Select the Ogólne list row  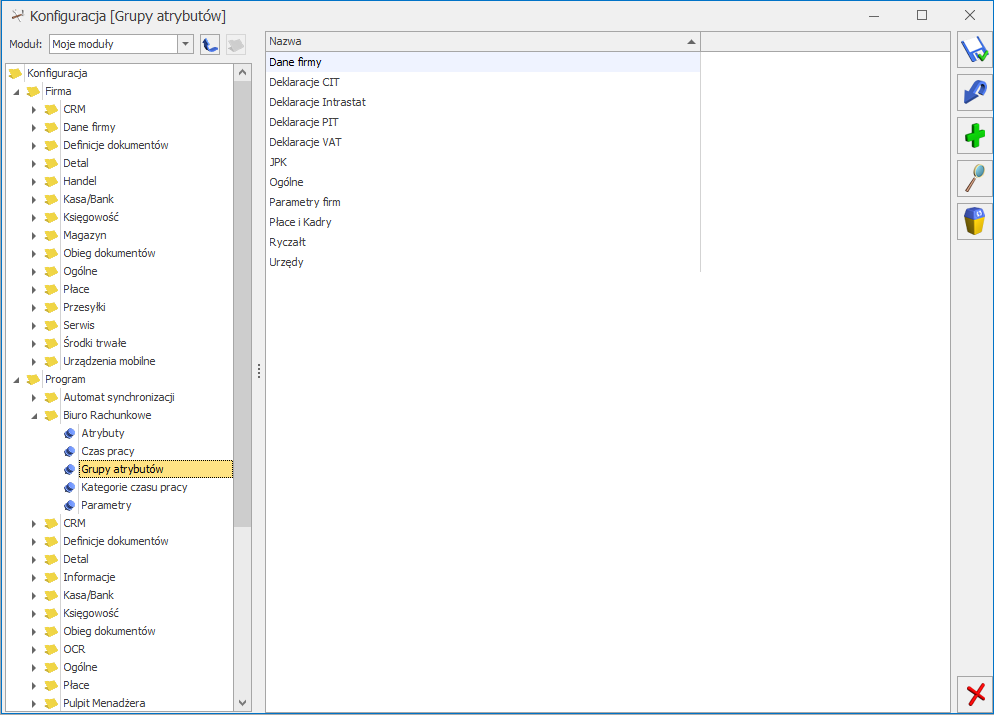482,182
